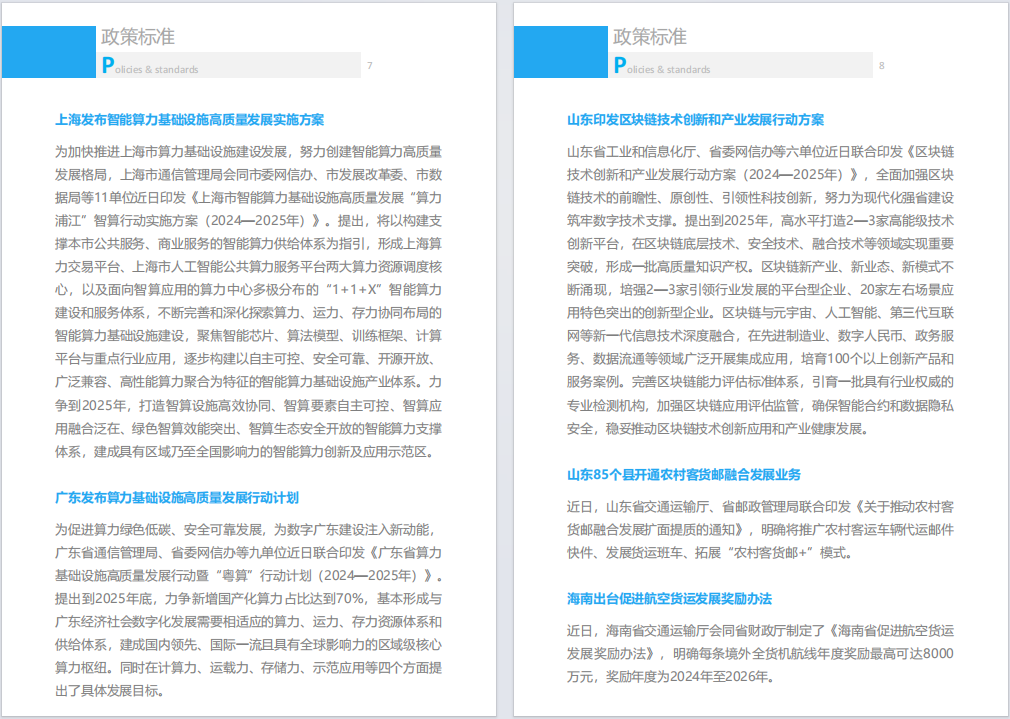Click the line starting 安全，稳妥推动区块链技术创新应用
Image resolution: width=1010 pixels, height=719 pixels.
click(x=718, y=428)
